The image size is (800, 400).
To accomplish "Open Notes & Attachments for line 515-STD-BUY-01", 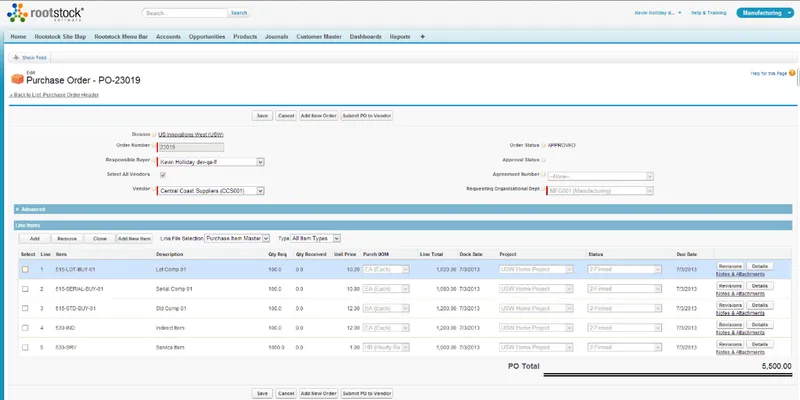I will click(x=740, y=313).
